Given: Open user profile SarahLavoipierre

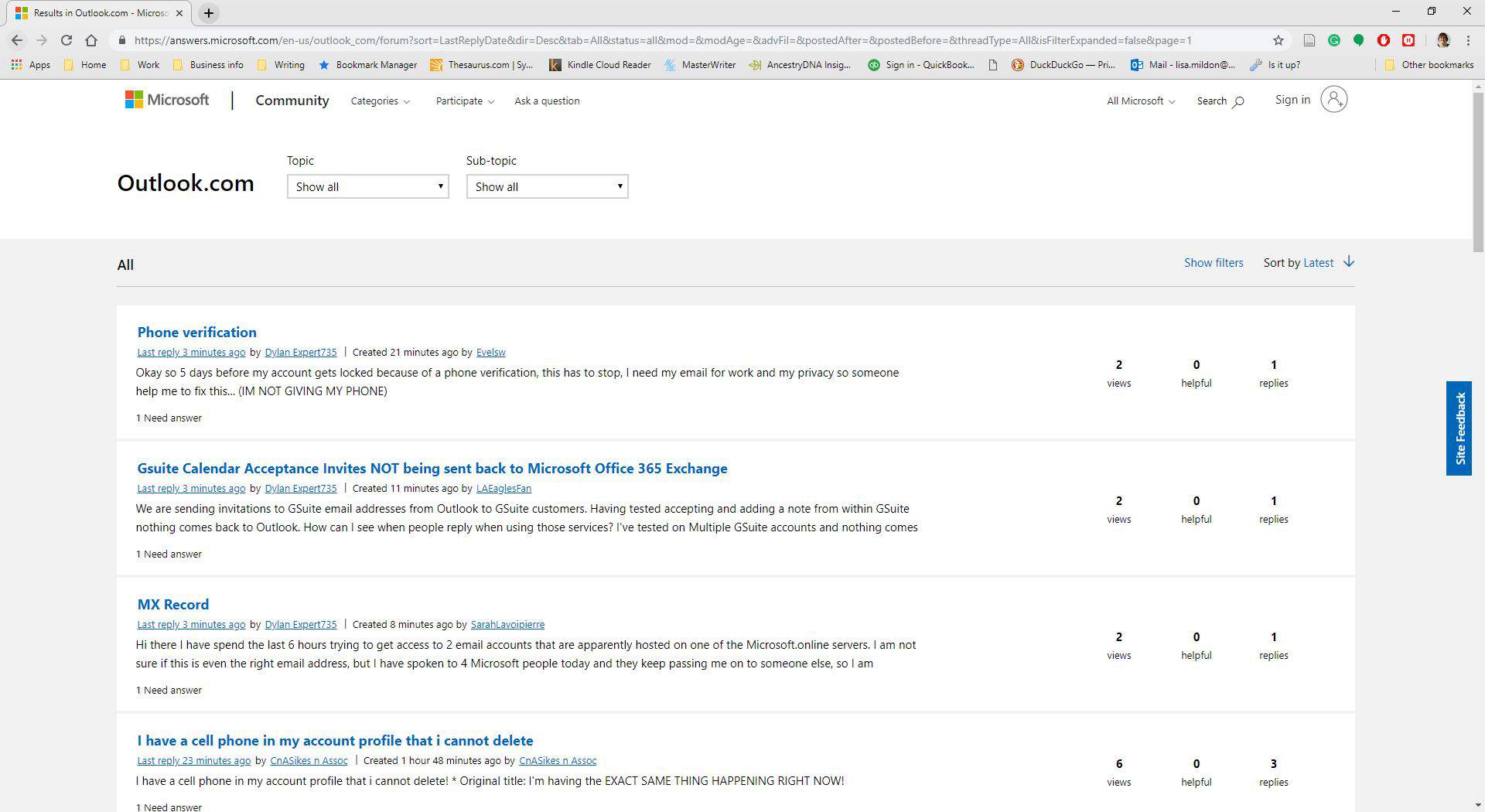Looking at the screenshot, I should pos(507,625).
